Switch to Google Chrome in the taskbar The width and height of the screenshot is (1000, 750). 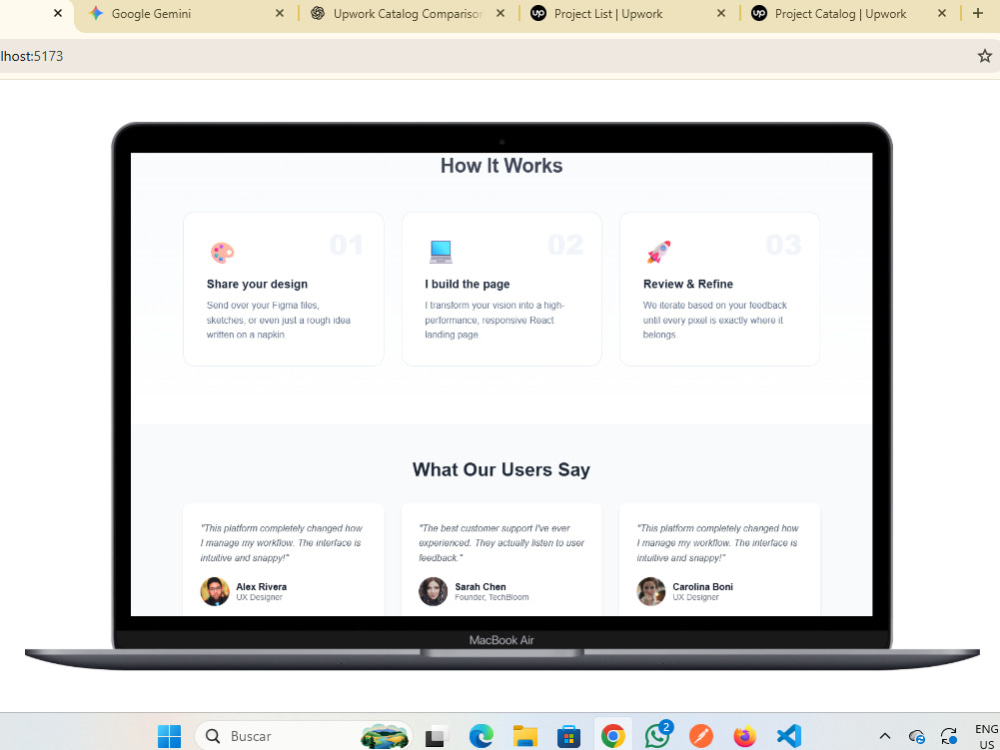point(613,736)
